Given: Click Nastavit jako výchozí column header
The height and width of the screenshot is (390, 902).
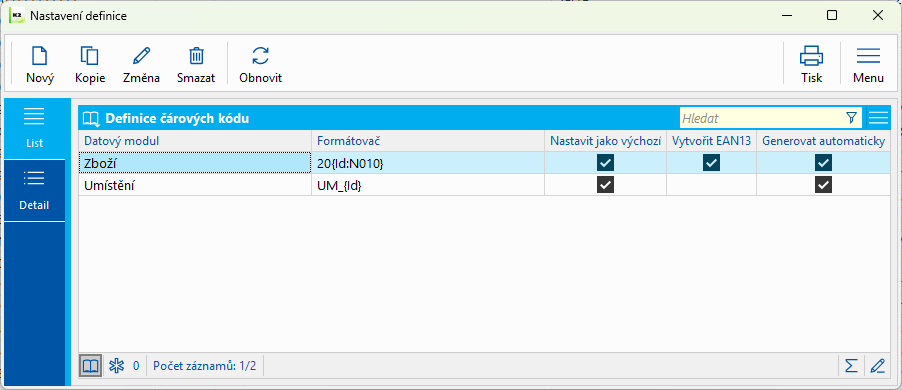Looking at the screenshot, I should [605, 141].
